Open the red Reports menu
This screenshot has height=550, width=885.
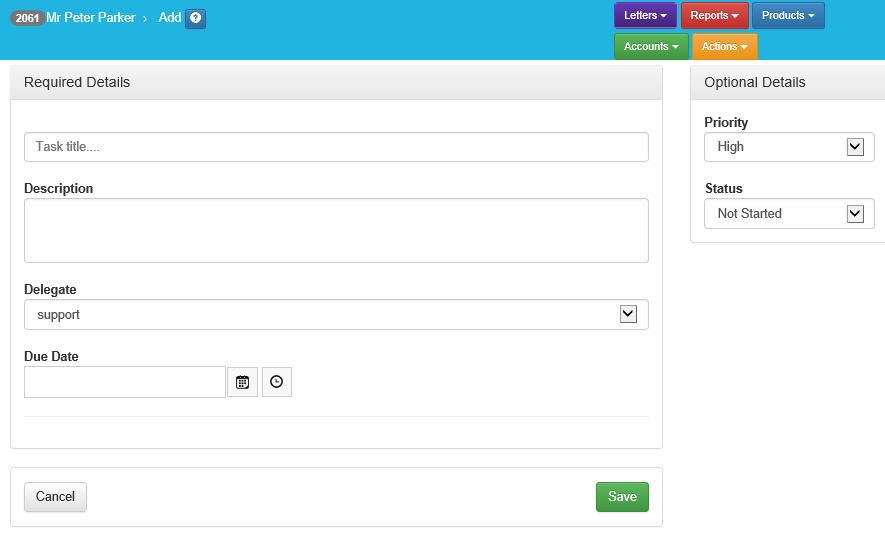click(714, 16)
